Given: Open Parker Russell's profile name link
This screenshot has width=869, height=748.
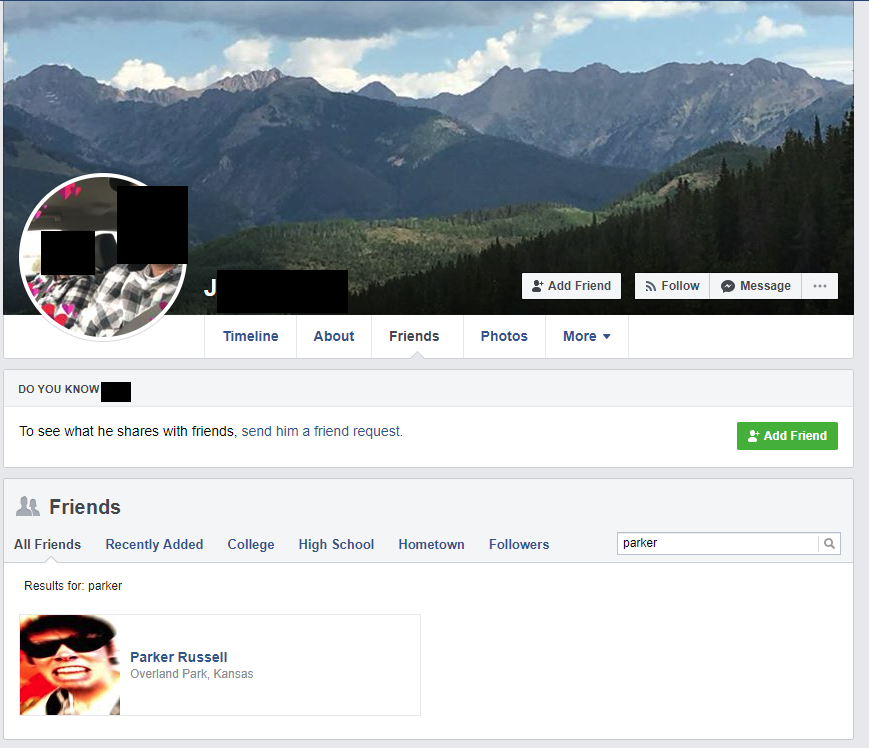Looking at the screenshot, I should [x=178, y=657].
